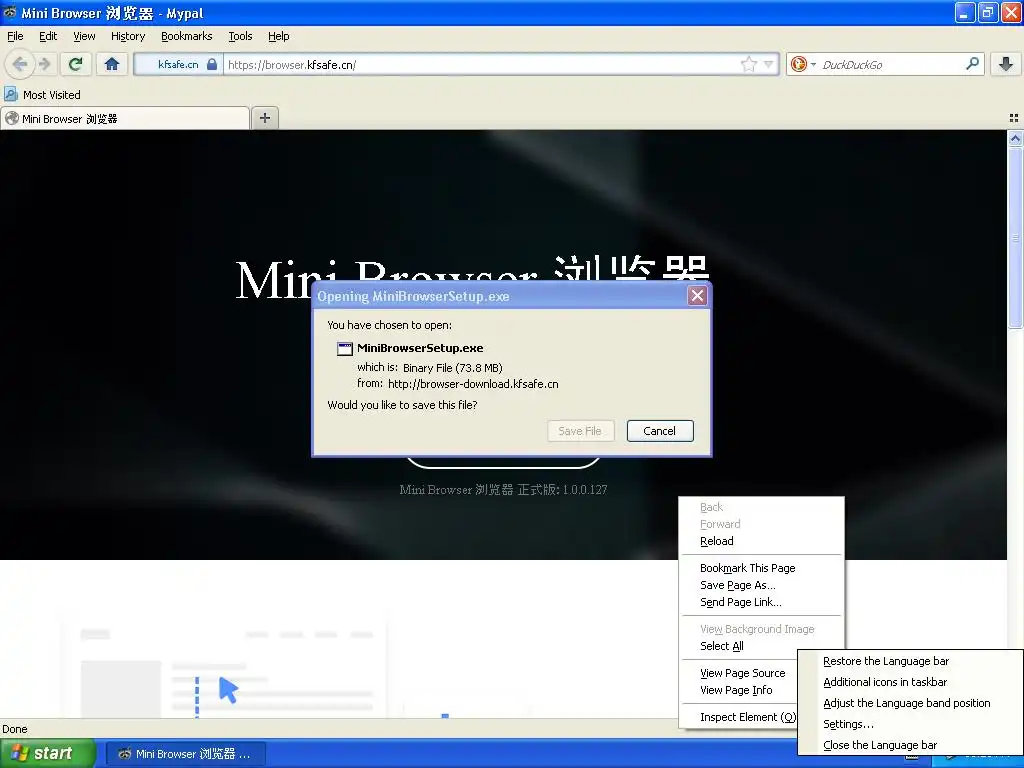Screen dimensions: 1024x768
Task: Activate Mini Browser taskbar button
Action: pos(185,754)
